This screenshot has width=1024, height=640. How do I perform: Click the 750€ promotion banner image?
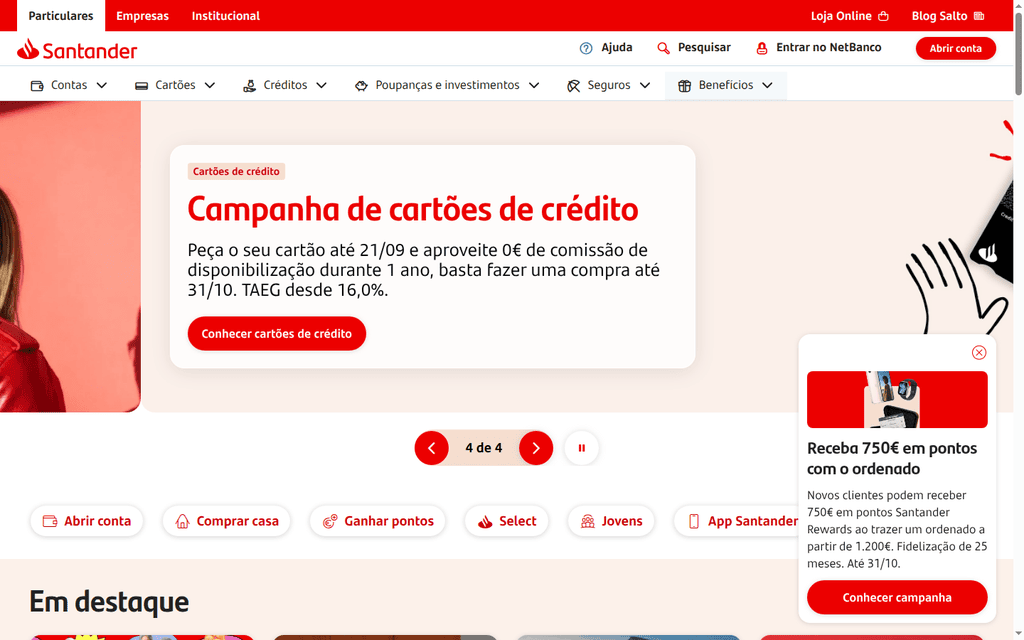pos(897,400)
